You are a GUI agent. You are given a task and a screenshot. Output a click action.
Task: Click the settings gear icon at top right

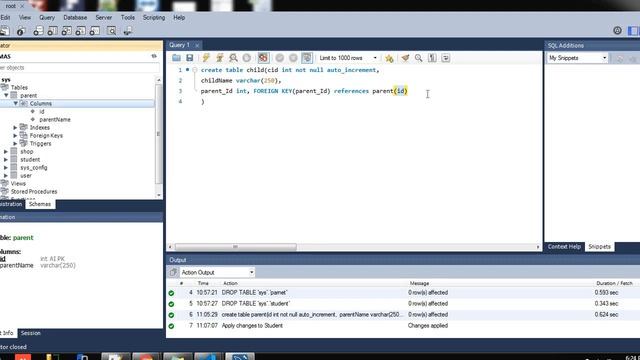tap(617, 31)
